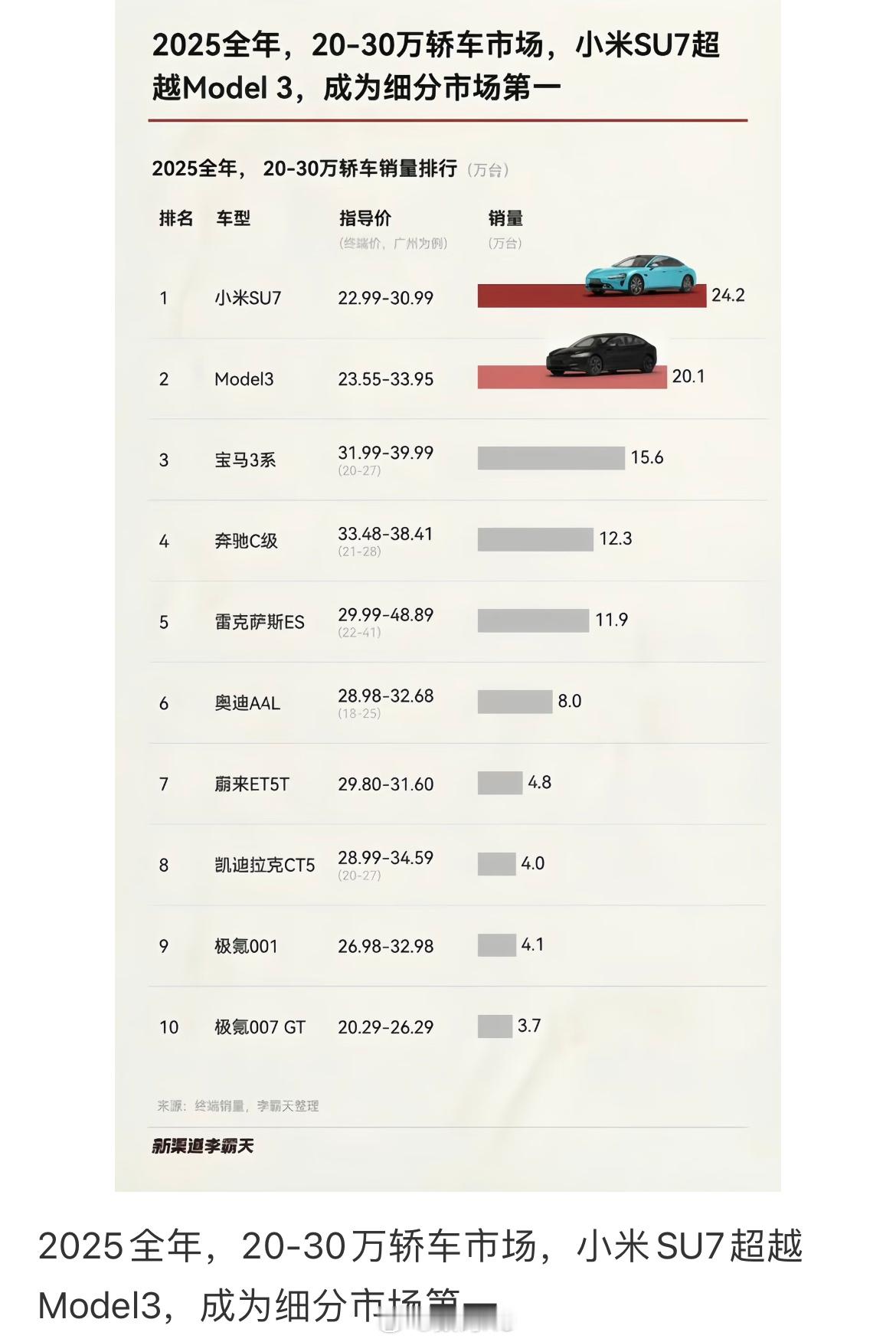
Task: Click the 雷克萨斯ES model name
Action: (259, 622)
